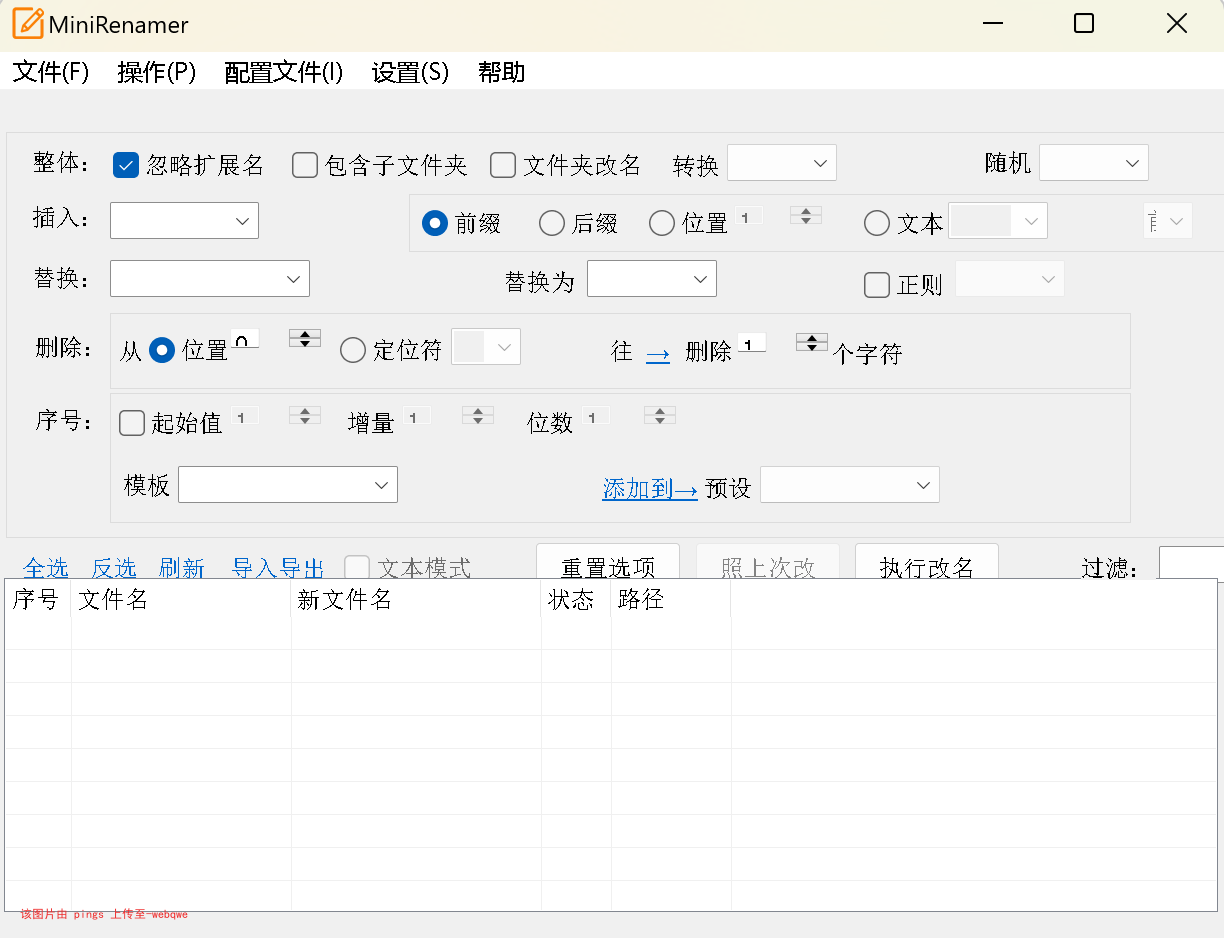Open the 文本 dropdown in insert row
This screenshot has width=1224, height=938.
click(x=998, y=221)
